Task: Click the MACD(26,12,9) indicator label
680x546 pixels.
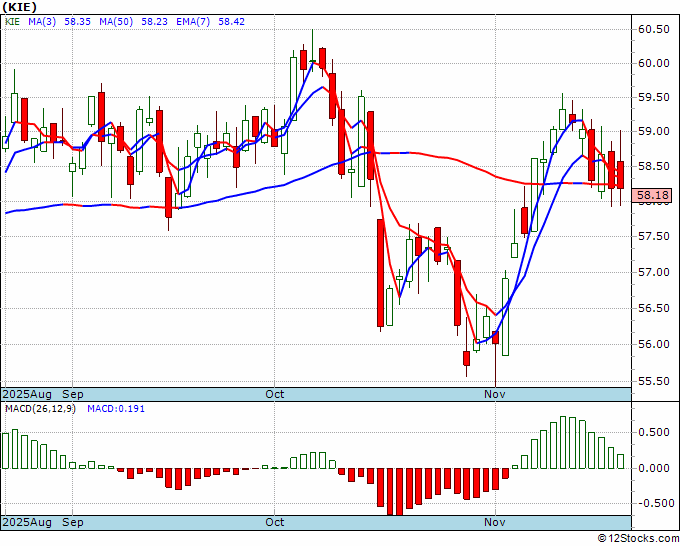Action: click(x=40, y=409)
